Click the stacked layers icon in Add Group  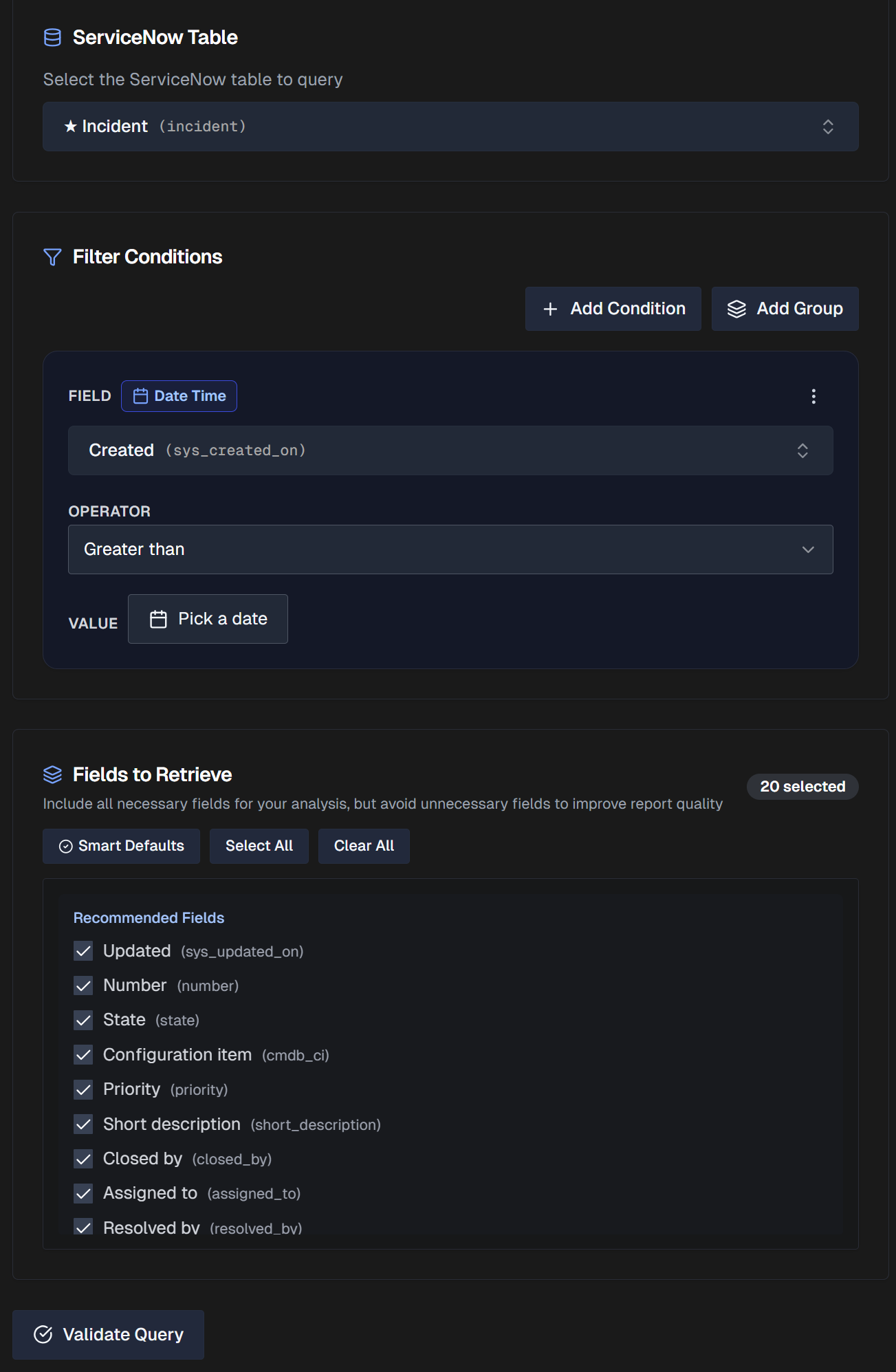pos(736,309)
